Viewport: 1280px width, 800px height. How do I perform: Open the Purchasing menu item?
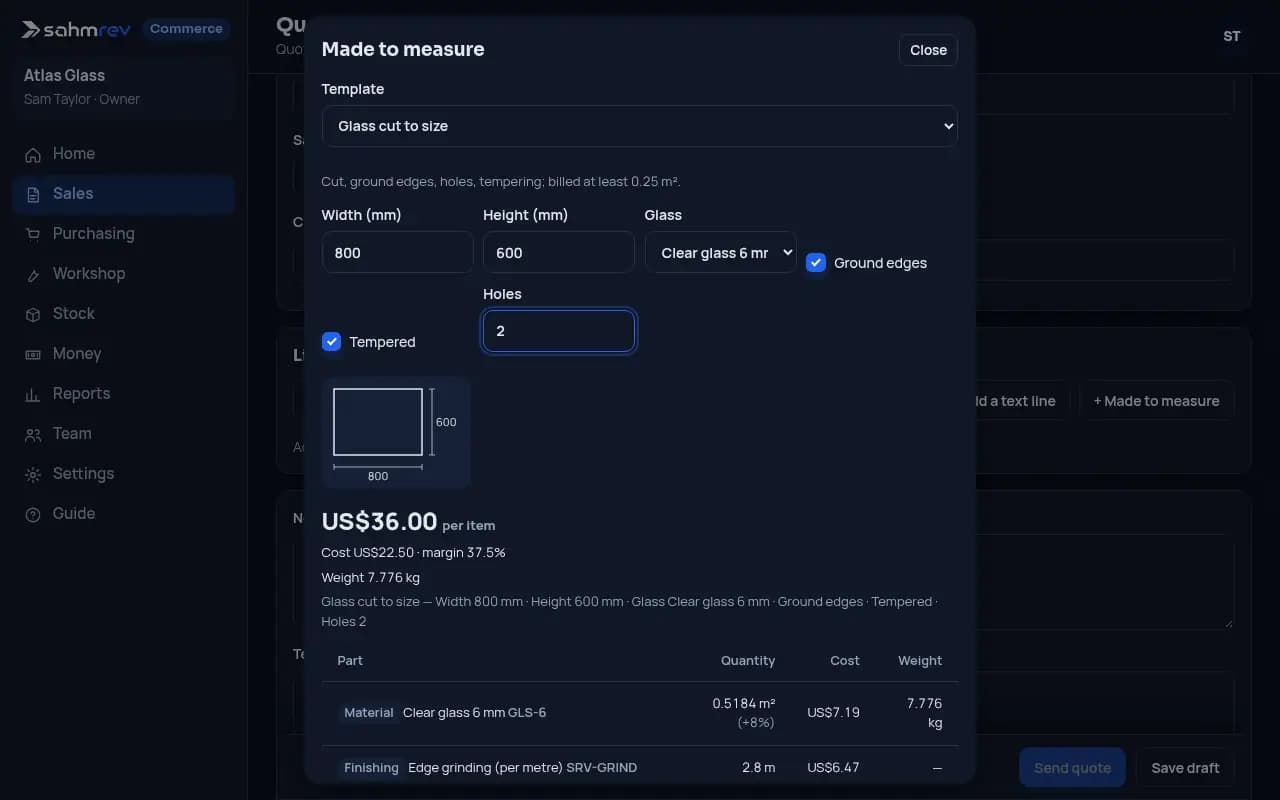coord(124,234)
